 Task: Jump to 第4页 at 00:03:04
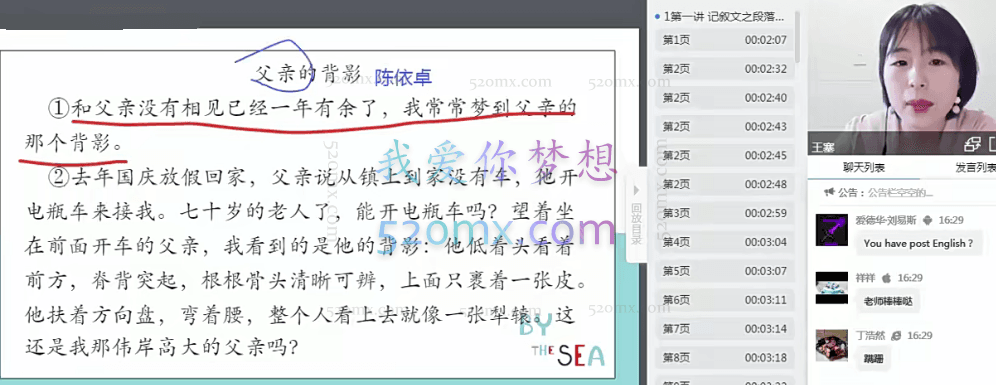[x=724, y=242]
